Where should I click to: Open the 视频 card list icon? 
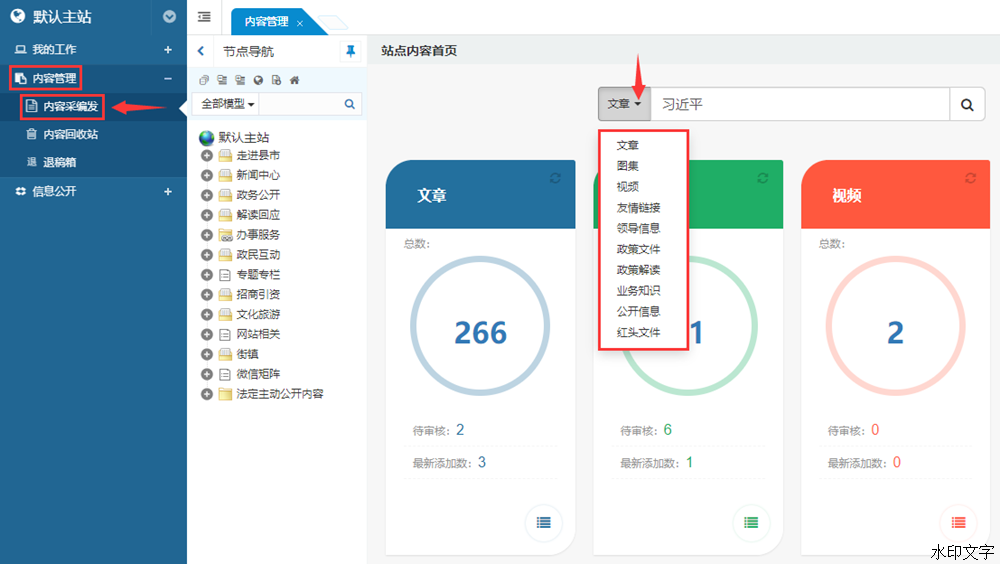(959, 523)
